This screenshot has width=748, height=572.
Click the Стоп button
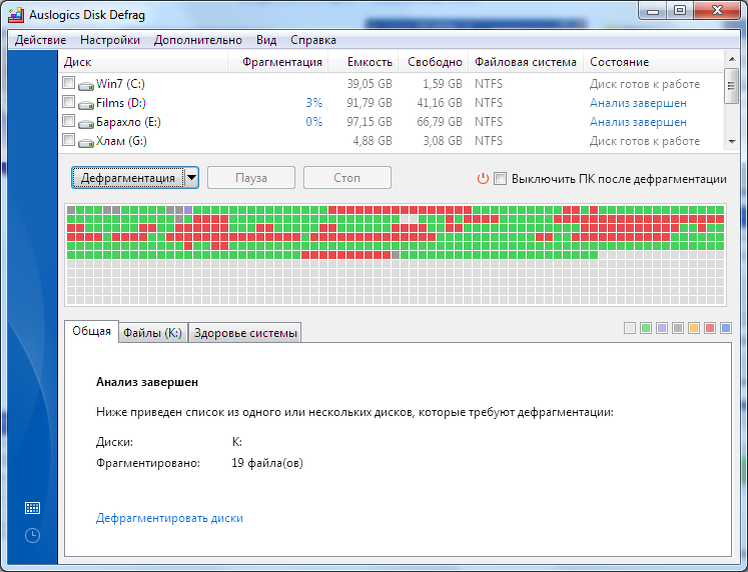click(347, 178)
